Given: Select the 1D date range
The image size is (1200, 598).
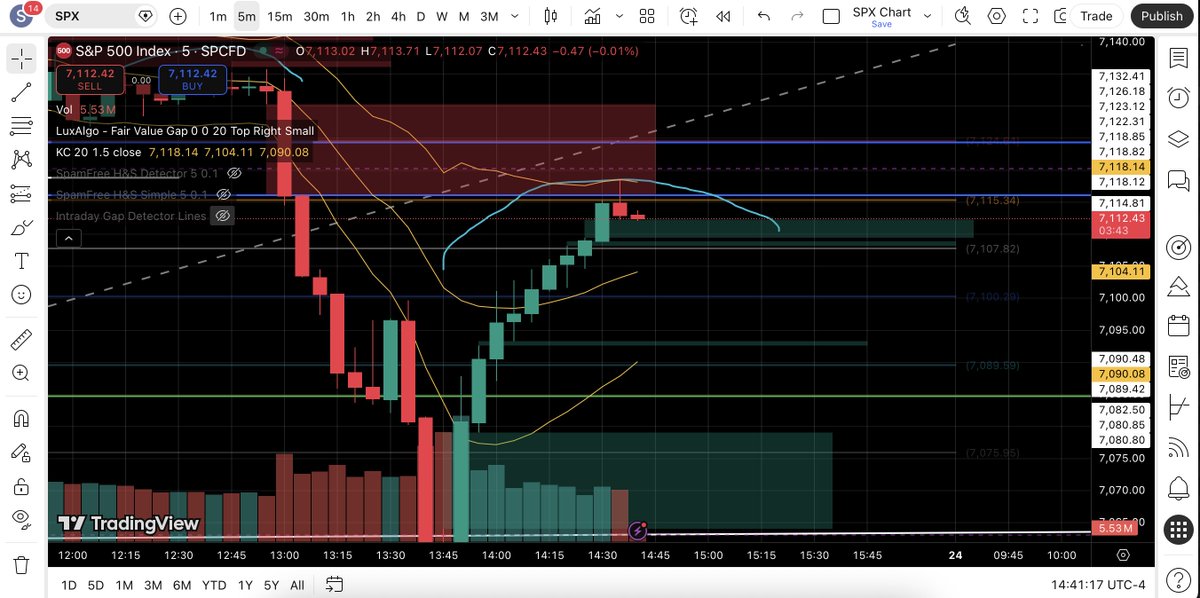Looking at the screenshot, I should coord(69,585).
